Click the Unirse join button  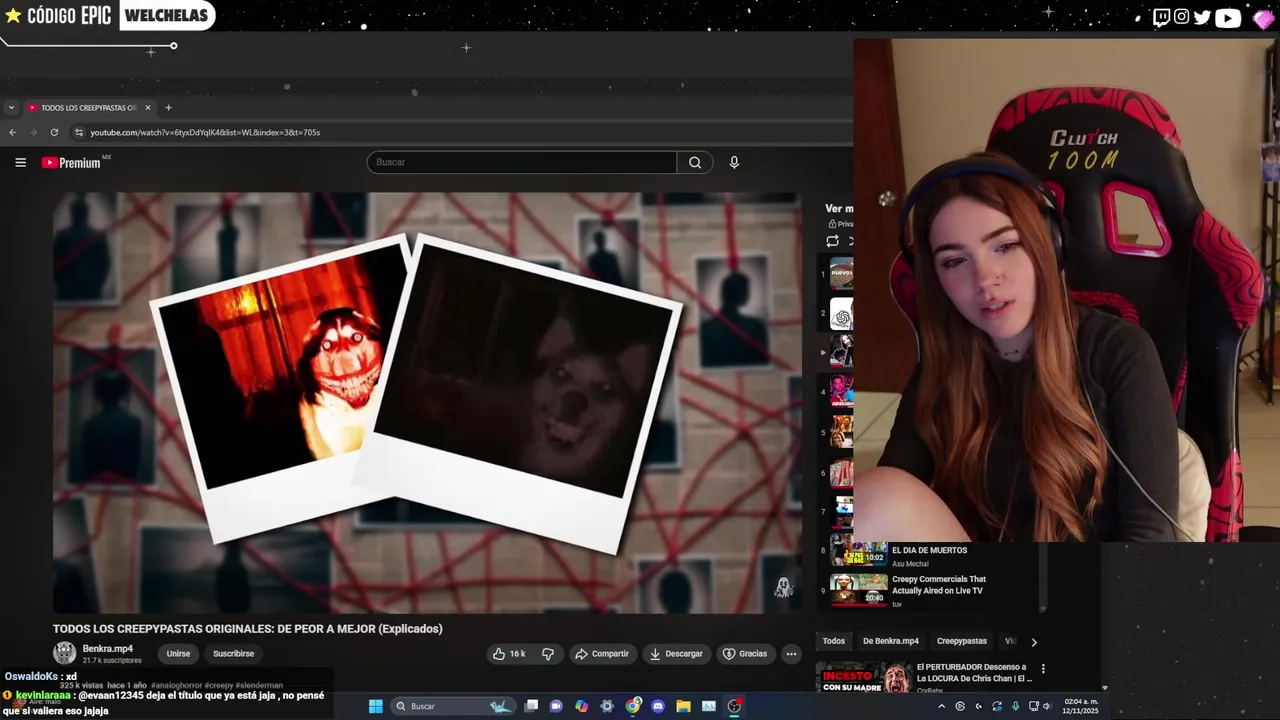coord(178,654)
